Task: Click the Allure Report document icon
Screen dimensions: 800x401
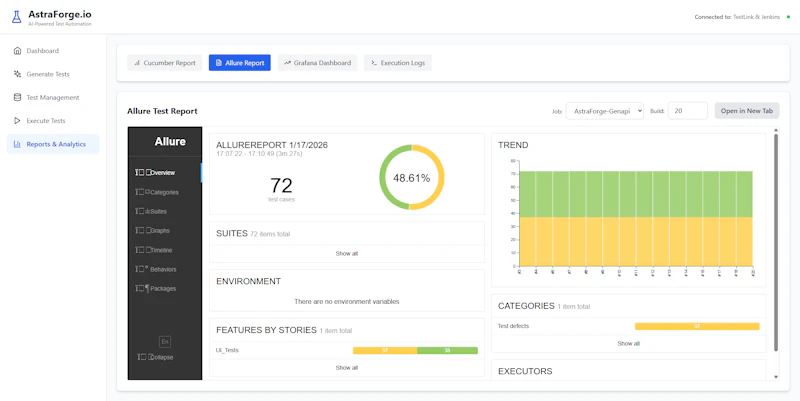Action: click(219, 63)
